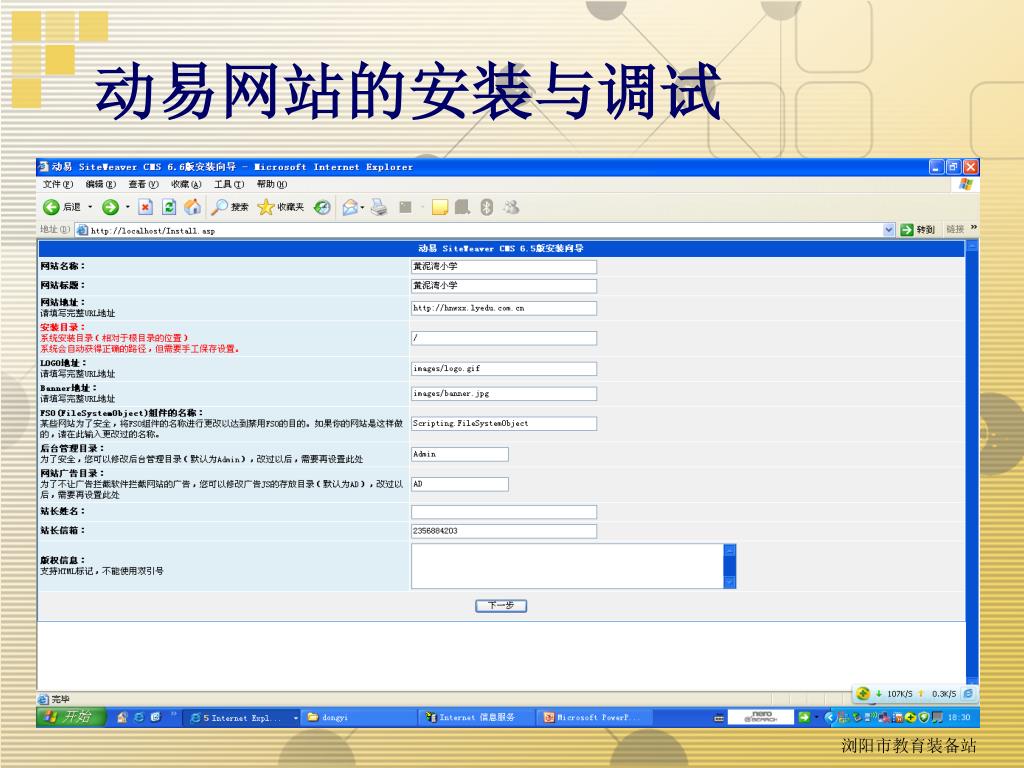Click the green Forward arrow button
The height and width of the screenshot is (768, 1024).
click(110, 207)
